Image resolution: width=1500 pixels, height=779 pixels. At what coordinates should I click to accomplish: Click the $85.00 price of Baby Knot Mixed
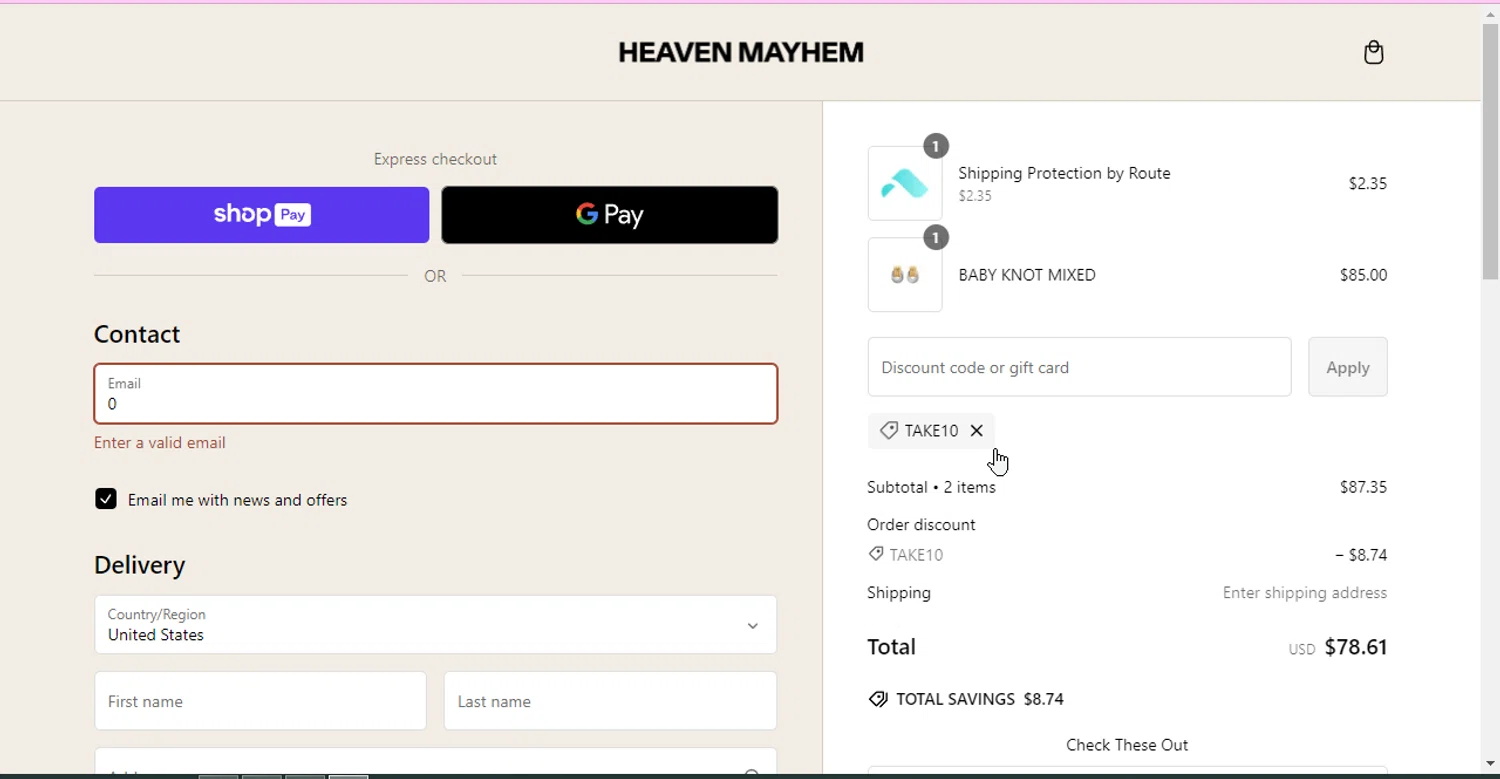coord(1363,275)
